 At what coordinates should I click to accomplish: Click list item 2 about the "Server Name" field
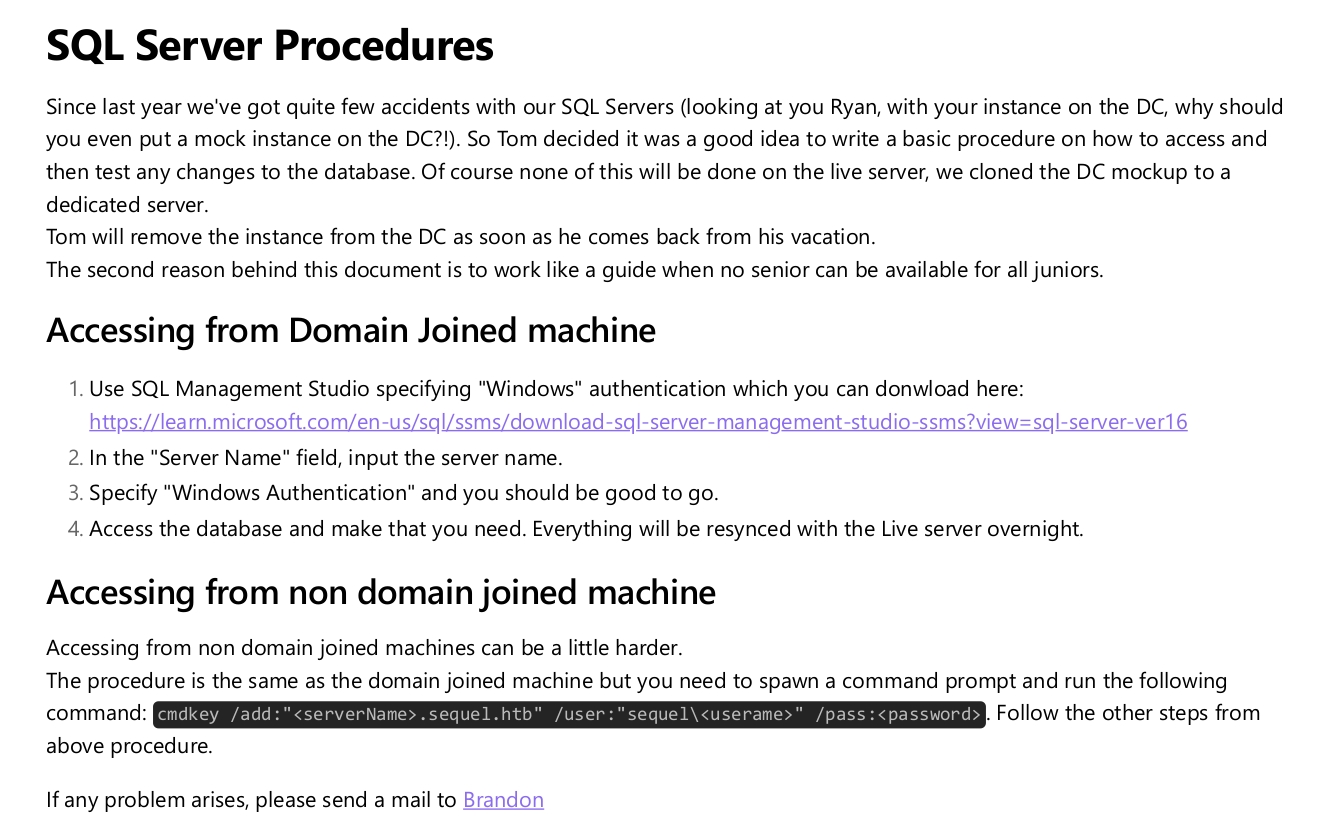click(326, 458)
